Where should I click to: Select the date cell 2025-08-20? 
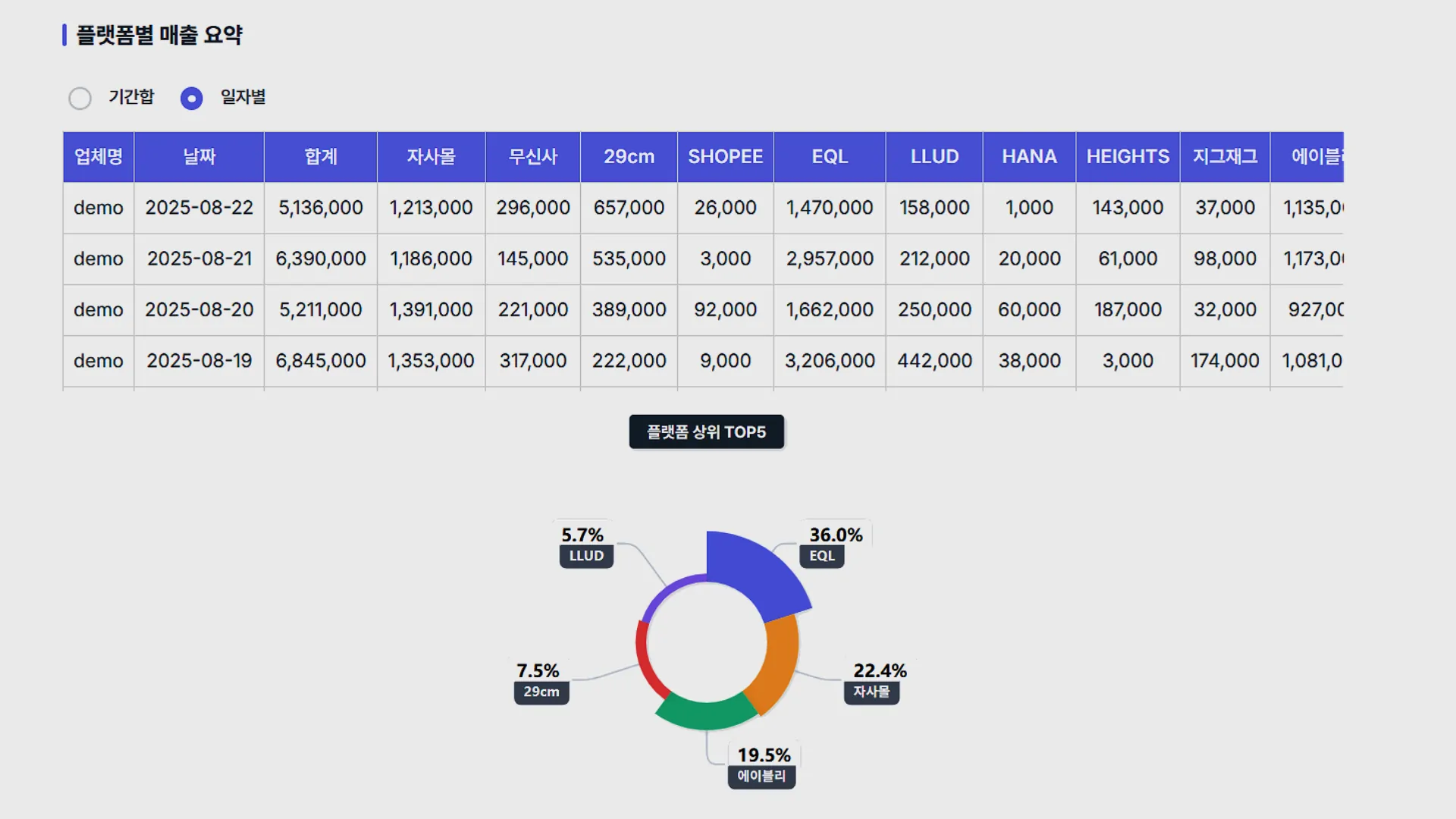tap(199, 309)
